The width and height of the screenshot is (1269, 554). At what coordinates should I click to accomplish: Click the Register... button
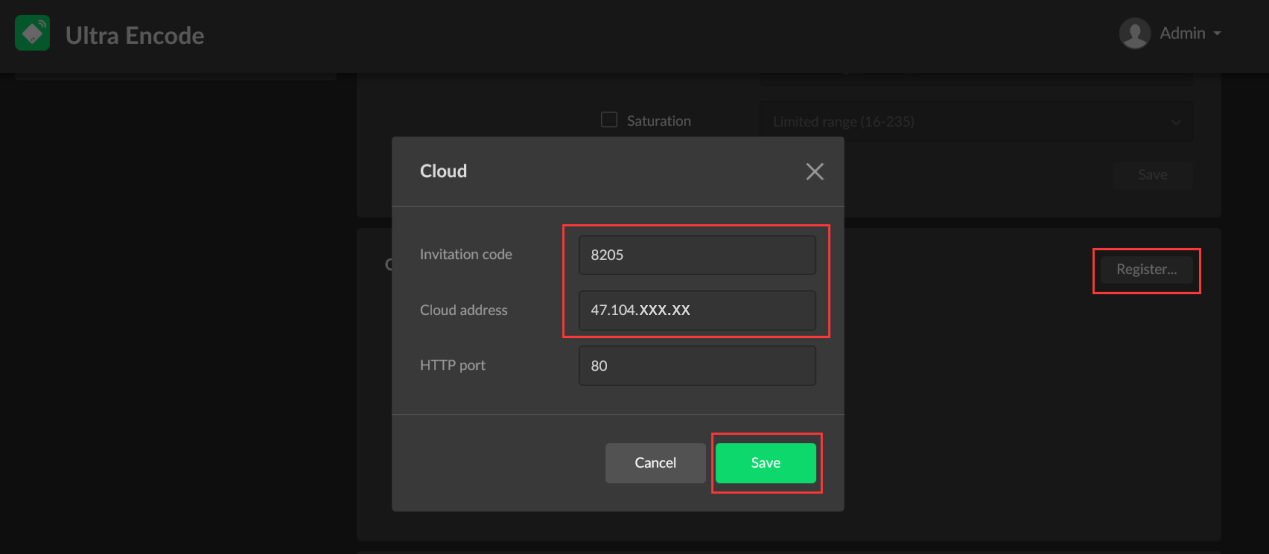point(1147,269)
